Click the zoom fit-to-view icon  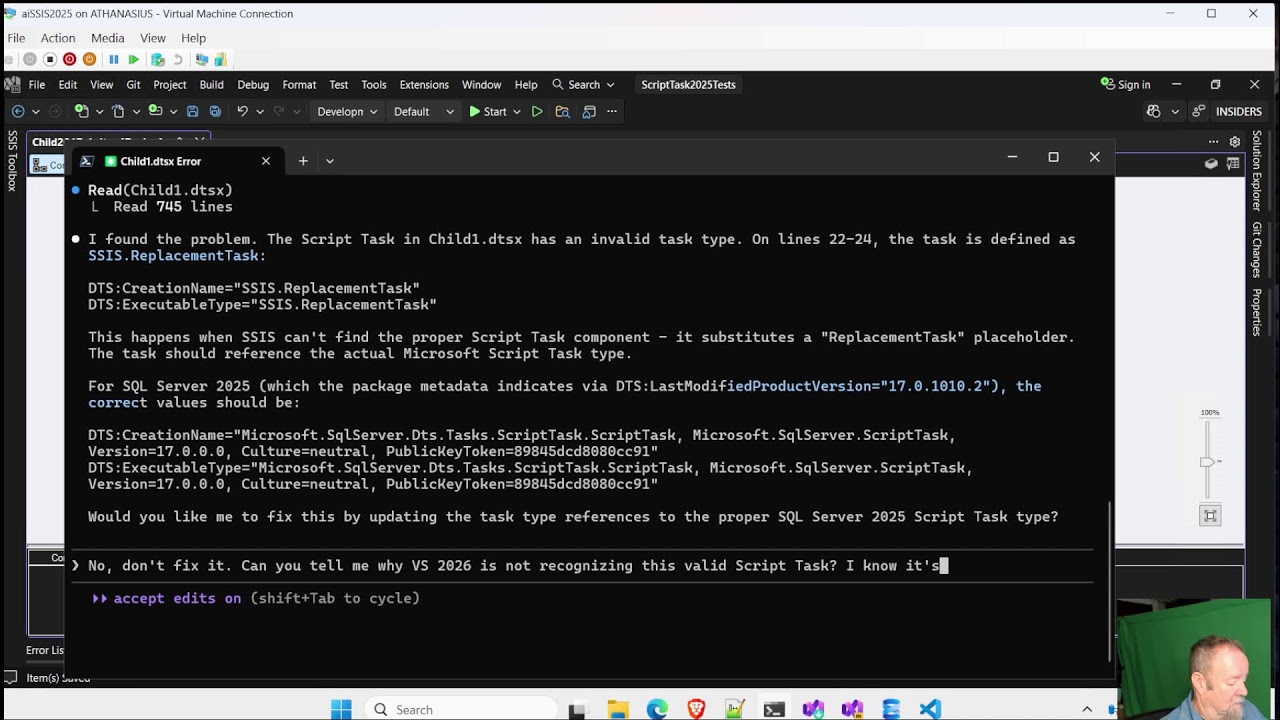[1210, 516]
